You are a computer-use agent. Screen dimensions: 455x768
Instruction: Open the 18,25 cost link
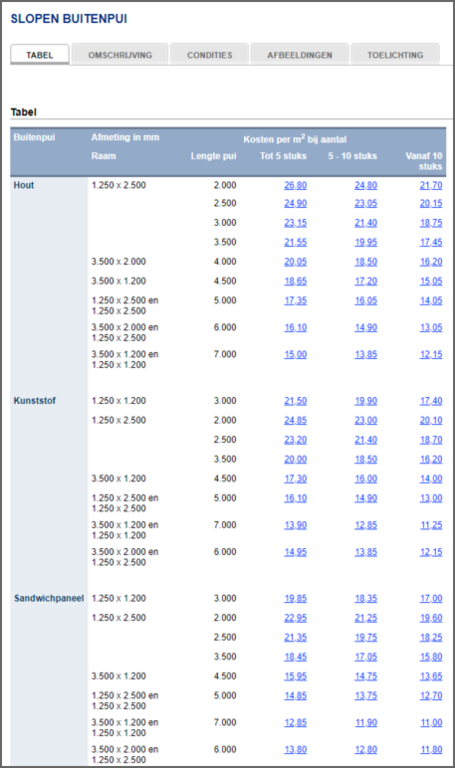(431, 637)
